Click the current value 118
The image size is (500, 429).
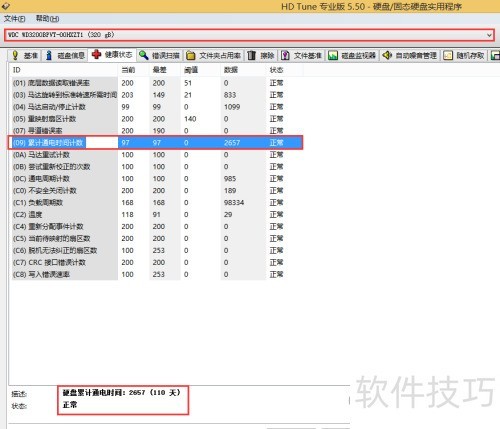(127, 215)
